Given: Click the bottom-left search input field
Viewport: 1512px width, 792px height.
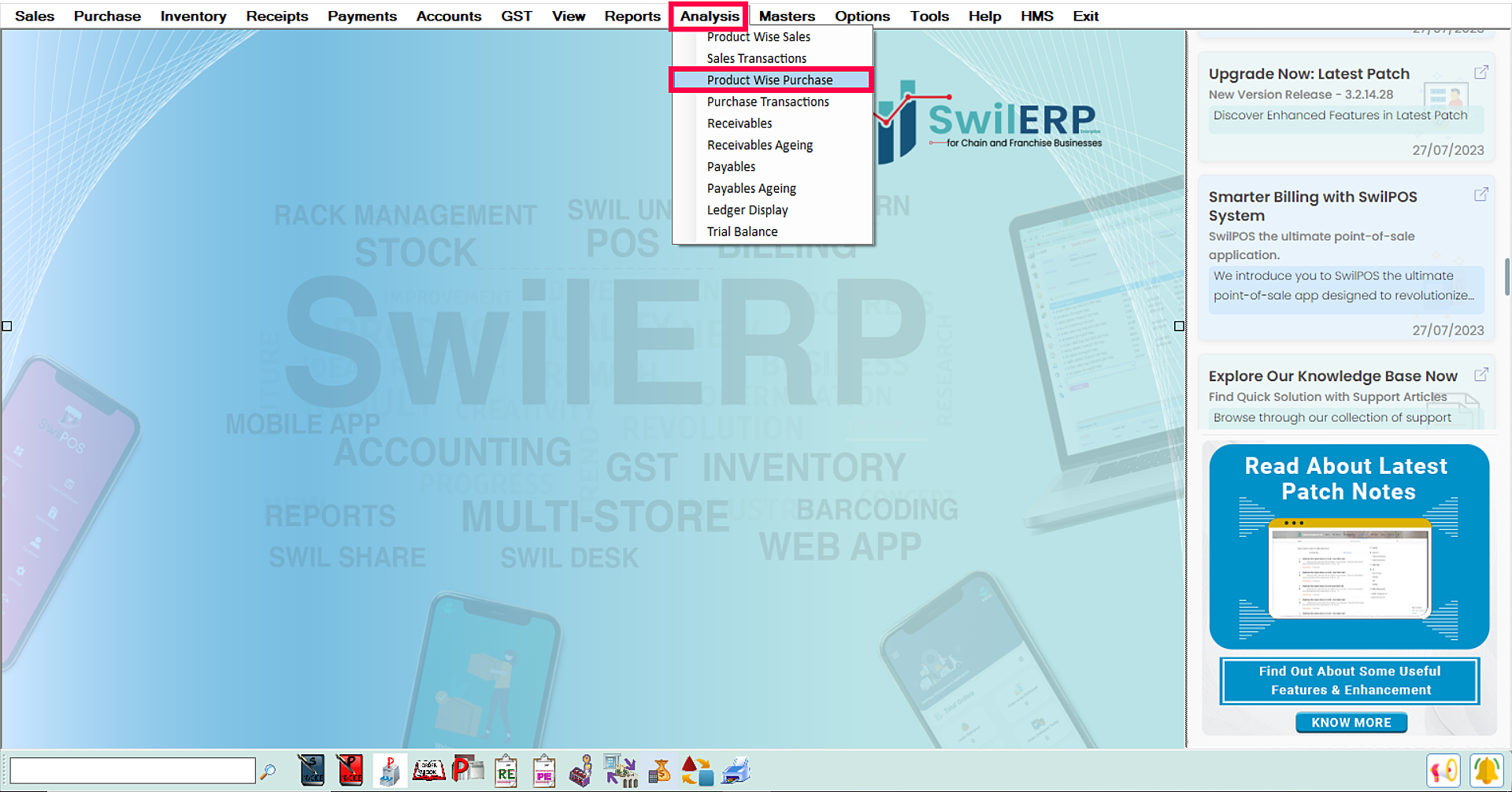Looking at the screenshot, I should click(x=132, y=770).
